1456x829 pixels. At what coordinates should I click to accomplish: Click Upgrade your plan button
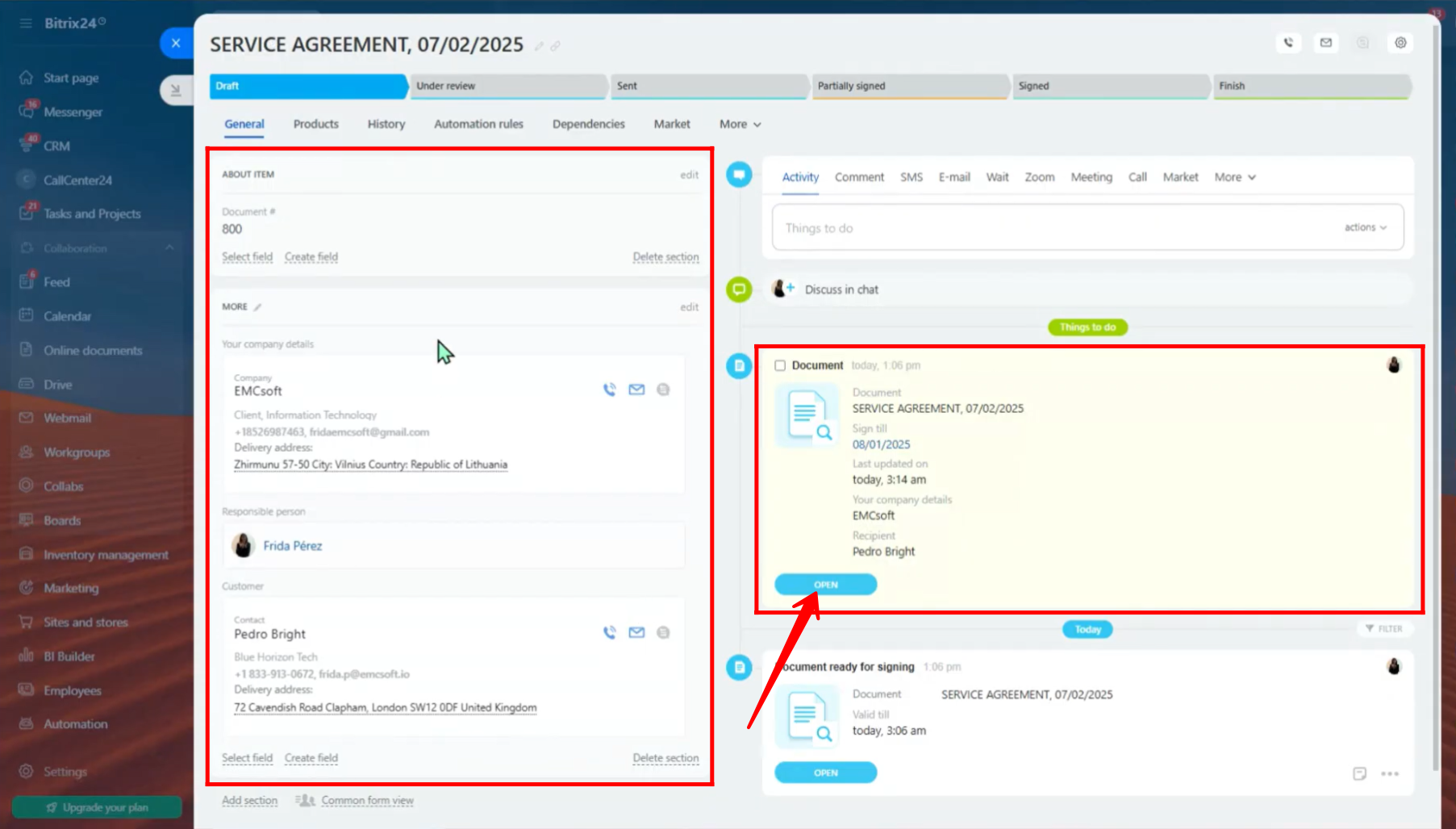point(97,807)
